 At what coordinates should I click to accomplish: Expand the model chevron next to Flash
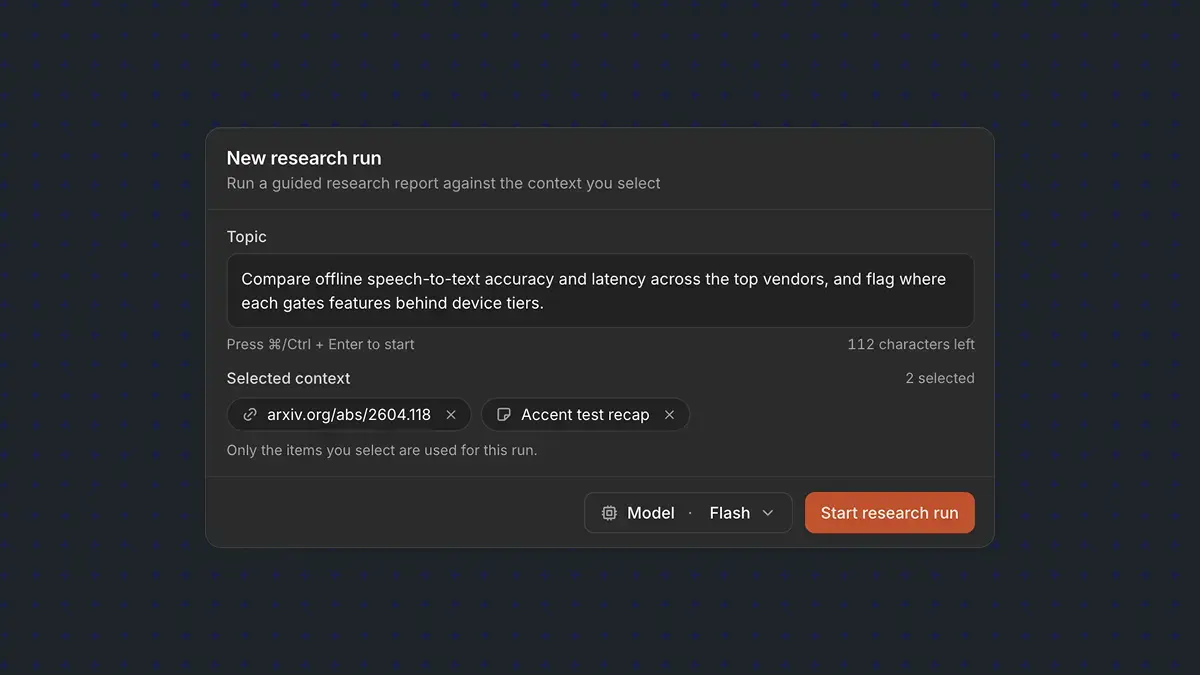coord(768,513)
